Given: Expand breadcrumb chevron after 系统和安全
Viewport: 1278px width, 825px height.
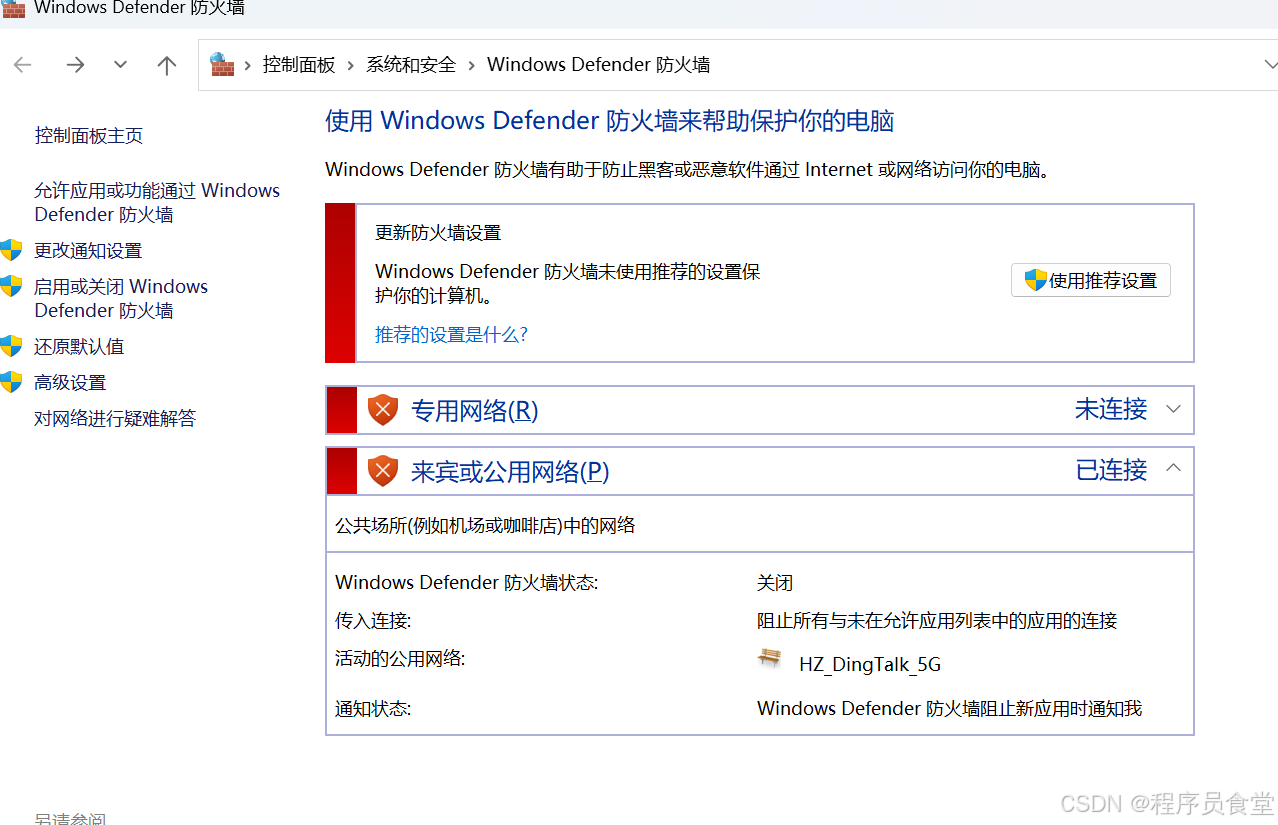Looking at the screenshot, I should tap(471, 65).
